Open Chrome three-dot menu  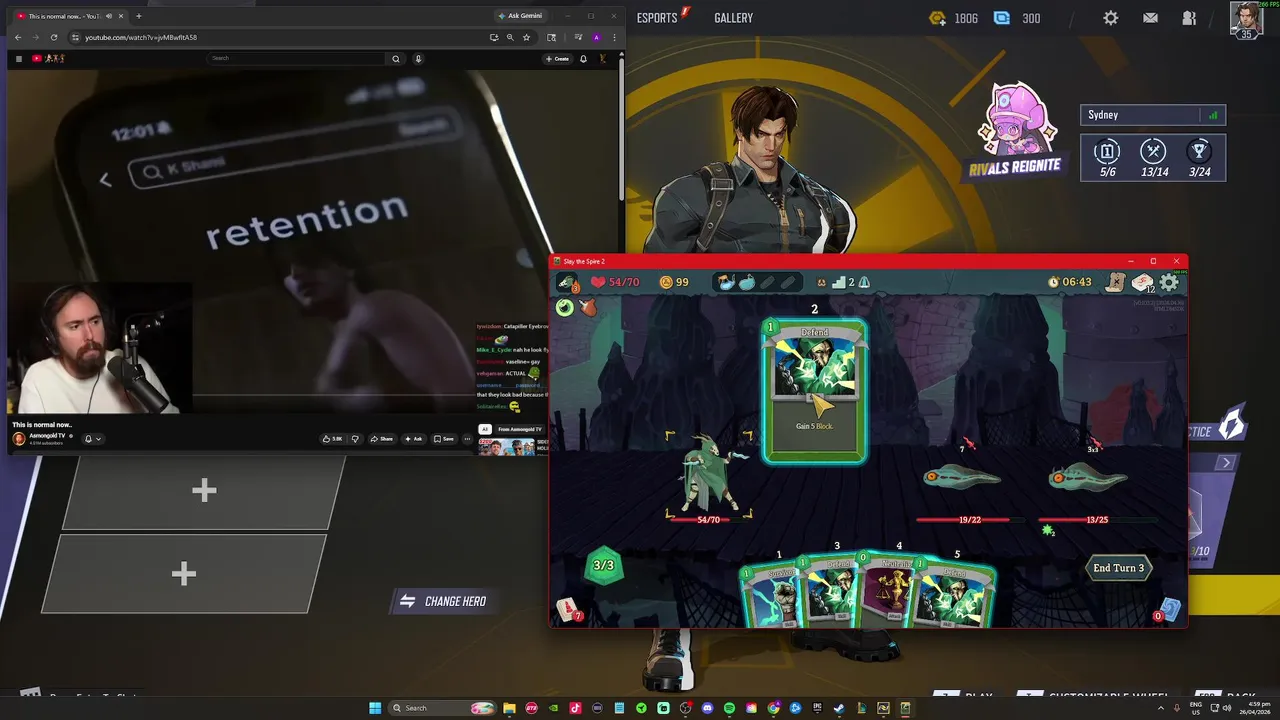coord(613,37)
